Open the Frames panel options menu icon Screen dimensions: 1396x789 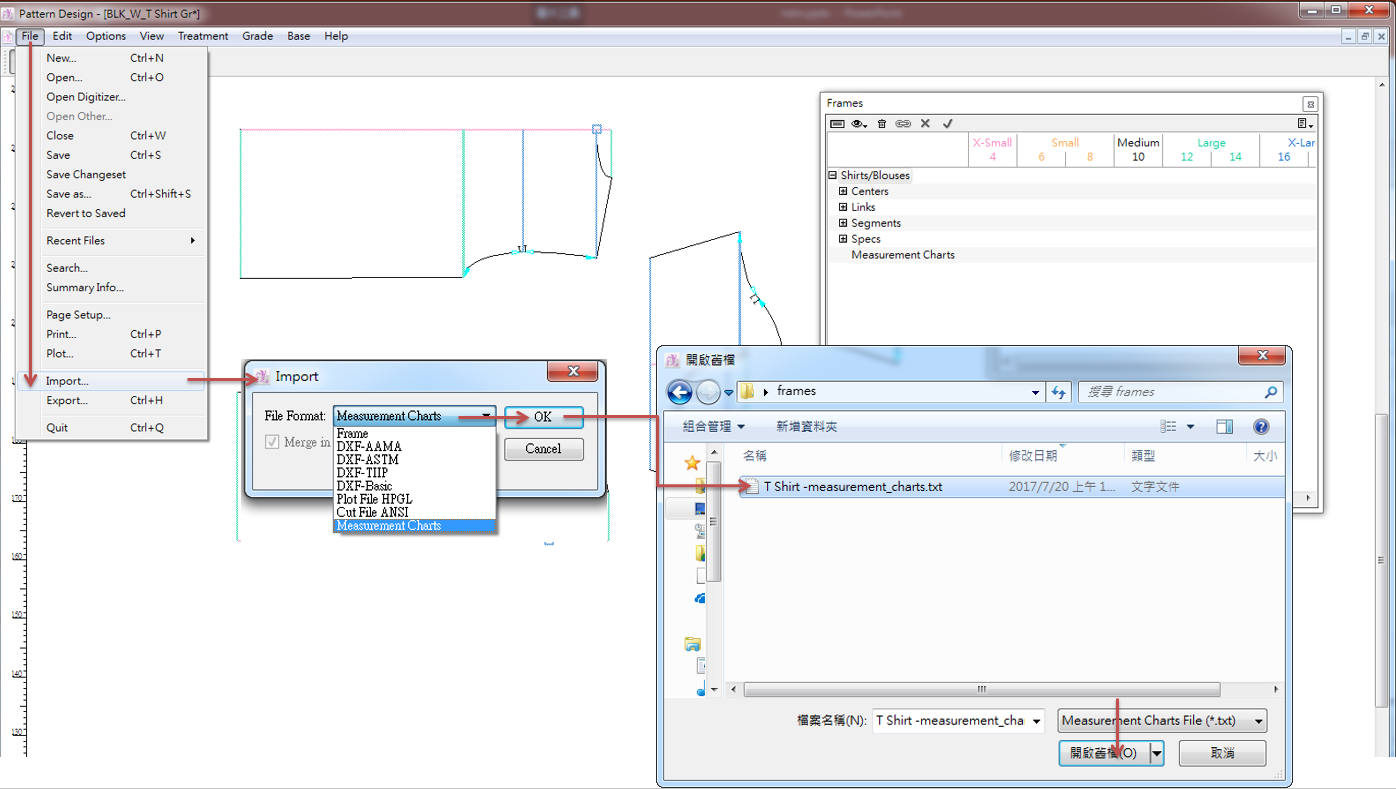[x=1304, y=124]
